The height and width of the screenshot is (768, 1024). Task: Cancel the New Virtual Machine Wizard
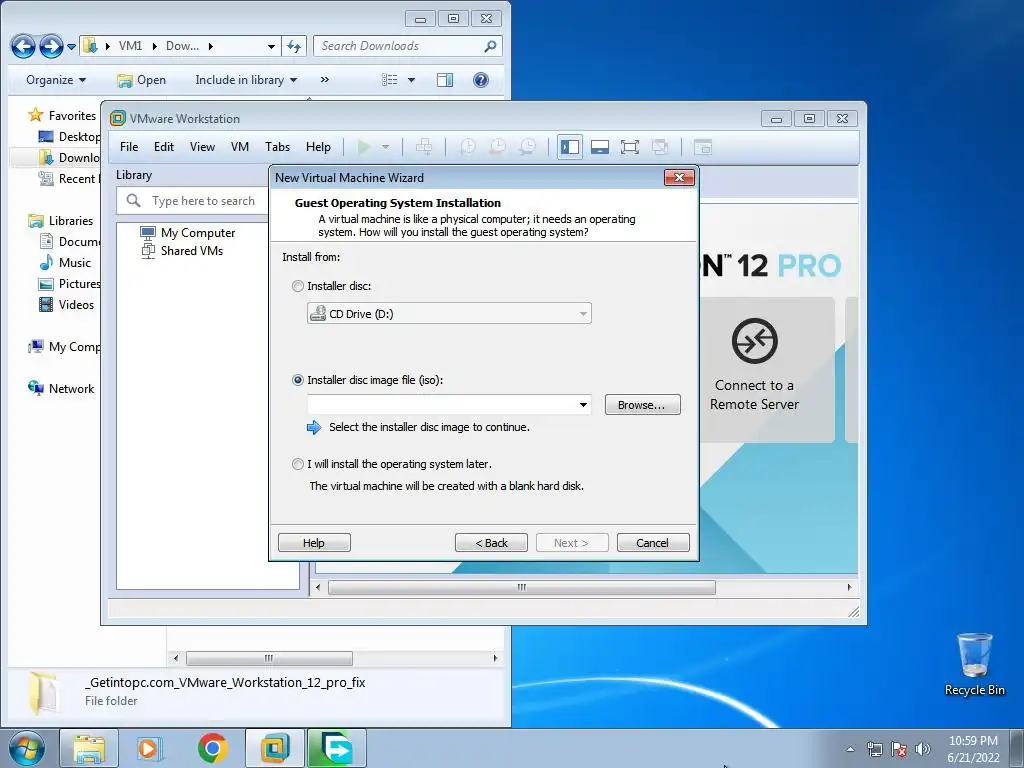point(652,543)
